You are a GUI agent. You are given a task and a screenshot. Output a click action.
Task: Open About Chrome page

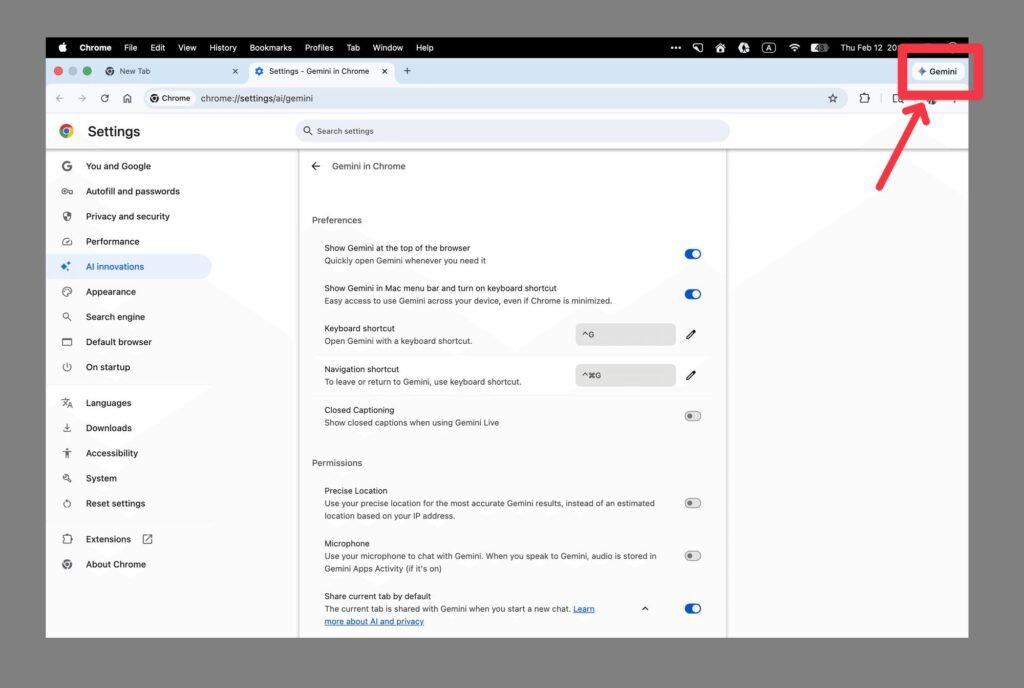129,565
